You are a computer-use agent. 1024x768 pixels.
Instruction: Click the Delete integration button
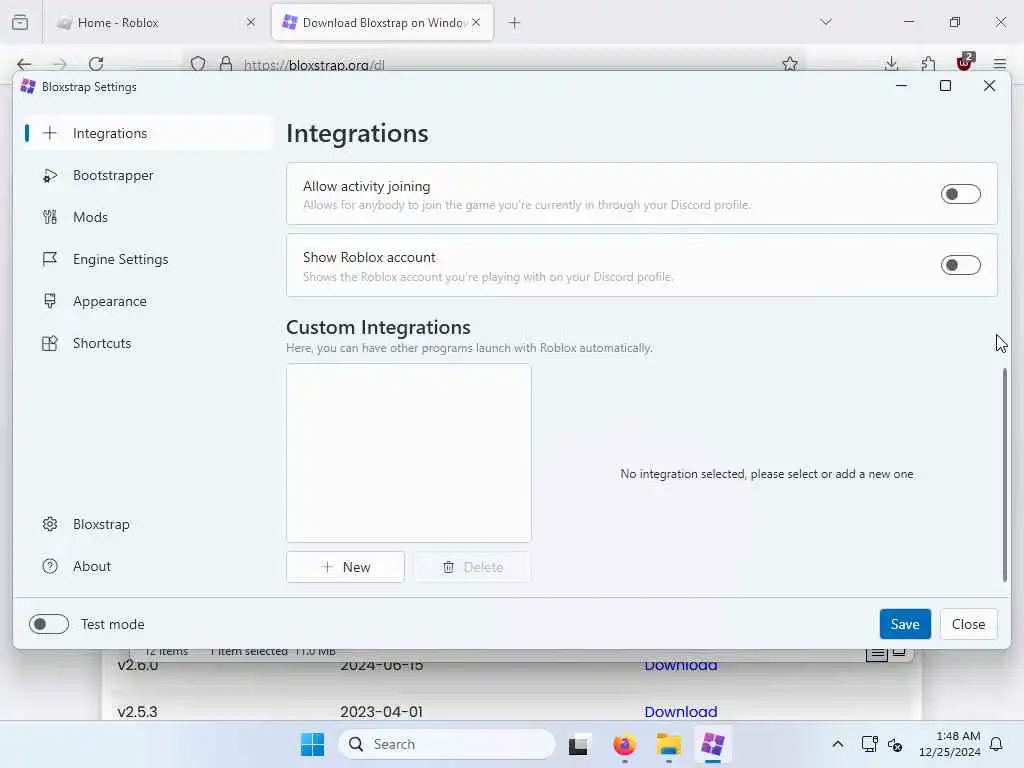pyautogui.click(x=472, y=567)
